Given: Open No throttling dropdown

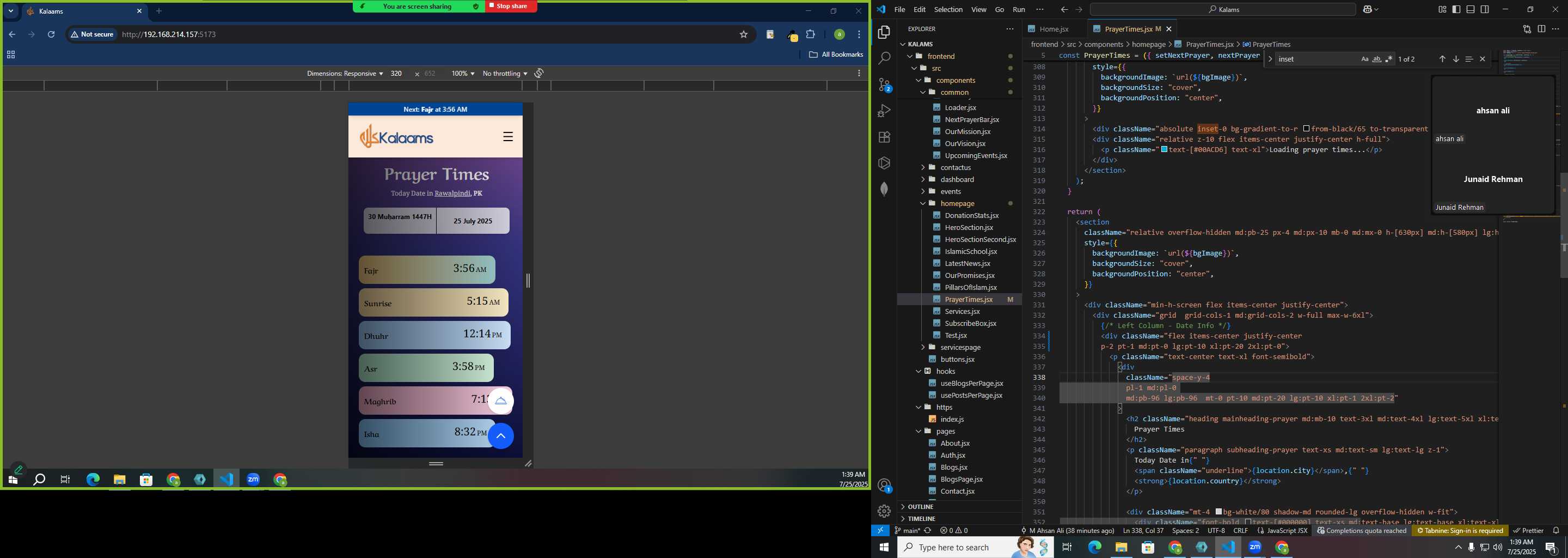Looking at the screenshot, I should [x=505, y=74].
